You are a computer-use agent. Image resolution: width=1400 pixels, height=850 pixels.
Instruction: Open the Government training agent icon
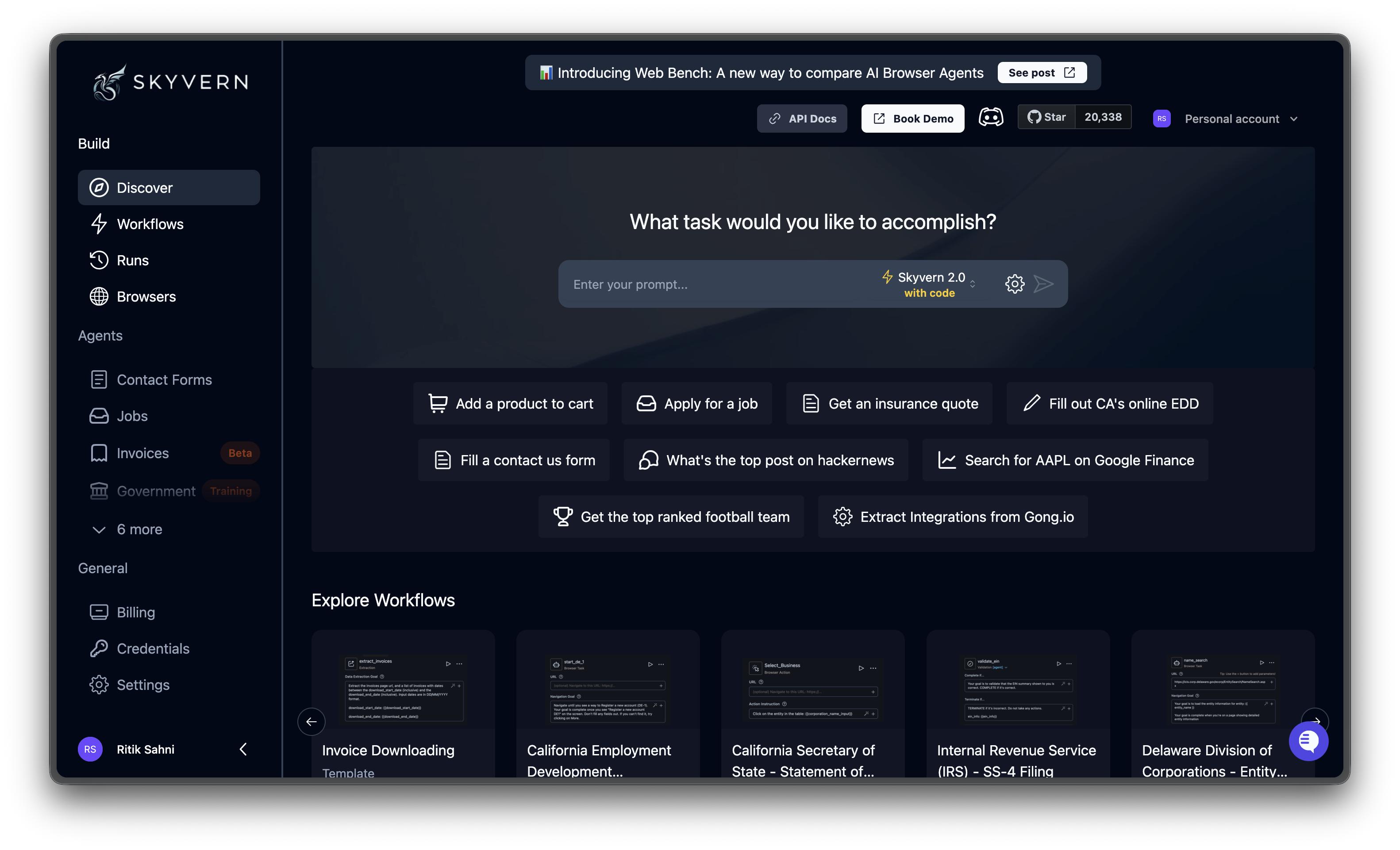coord(100,490)
